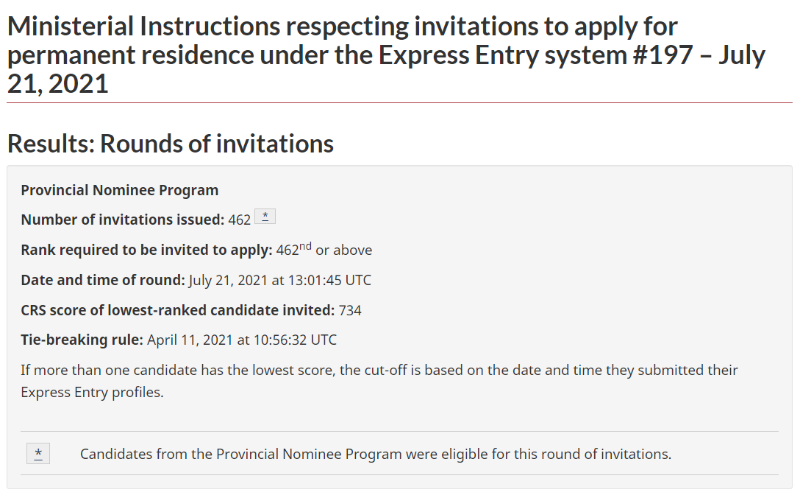Select the #197 round number in the title
The width and height of the screenshot is (800, 498).
click(x=663, y=55)
